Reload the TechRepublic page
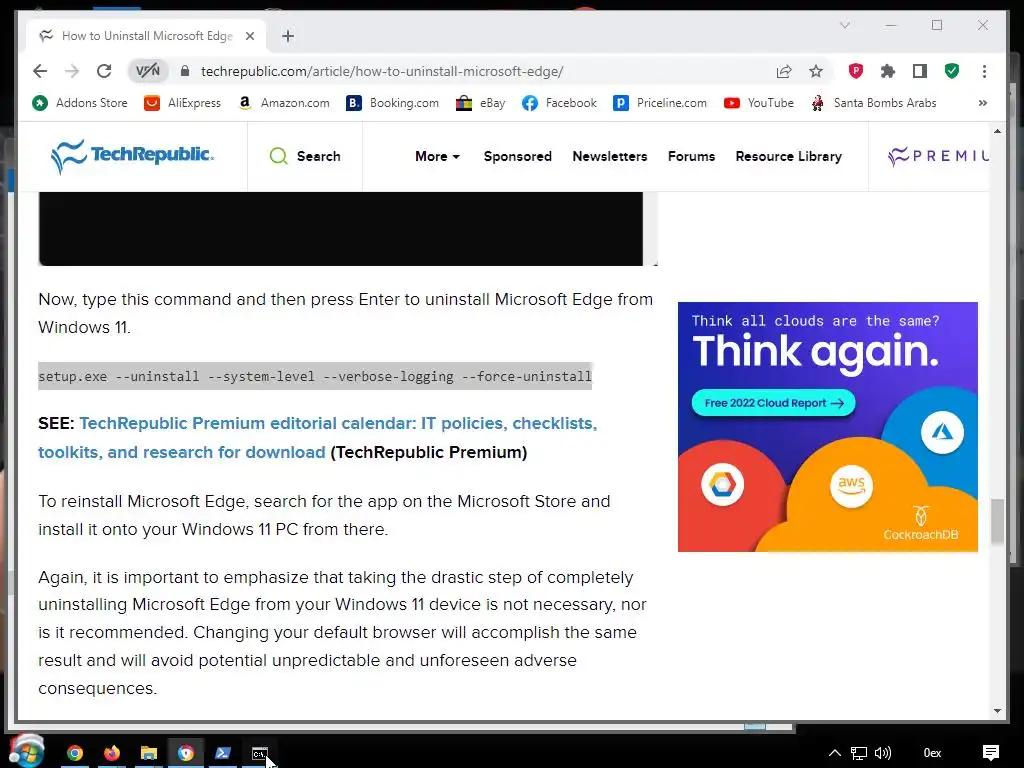Viewport: 1024px width, 768px height. click(104, 71)
